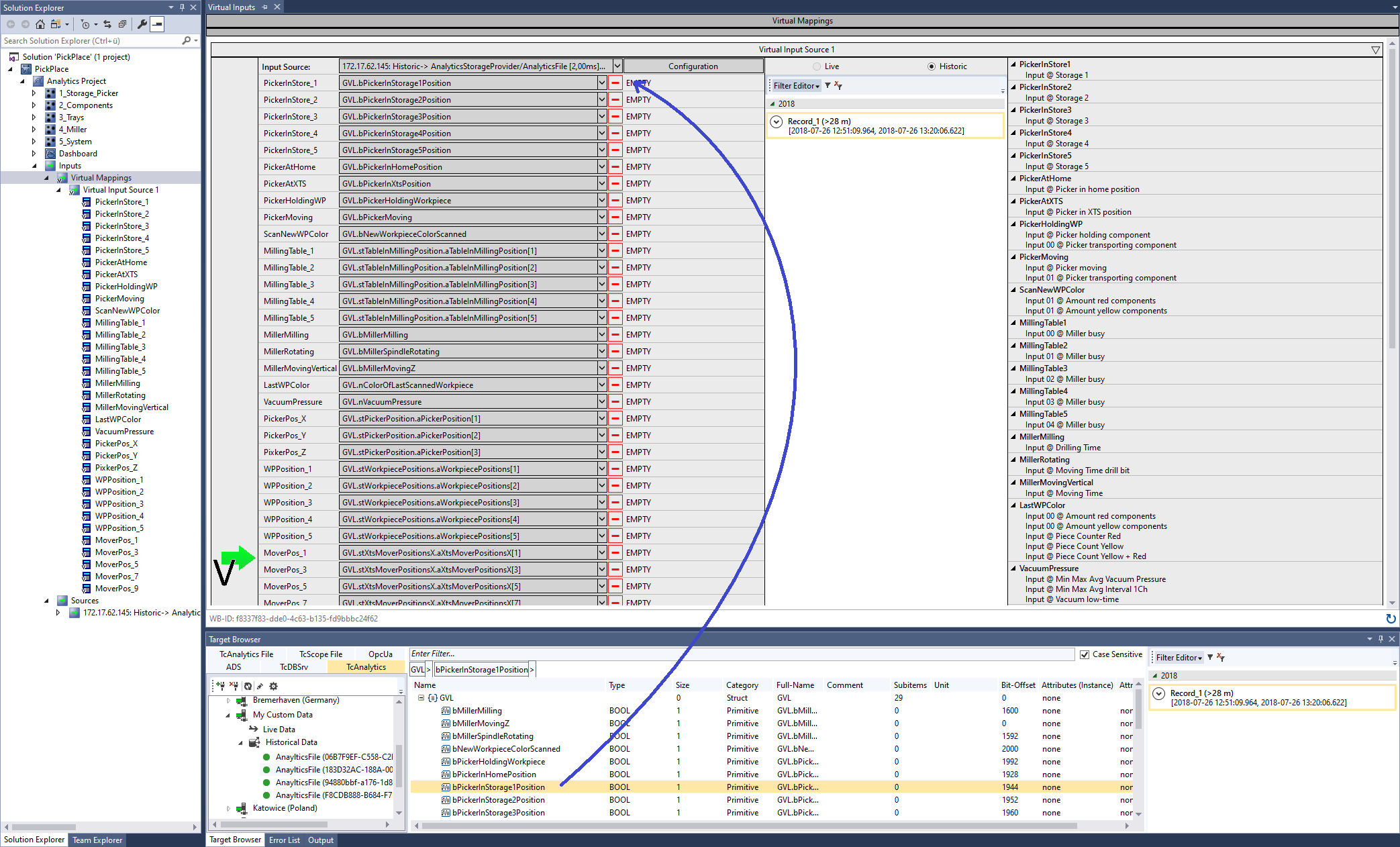
Task: Click the add target plug icon in Target Browser
Action: tap(220, 686)
